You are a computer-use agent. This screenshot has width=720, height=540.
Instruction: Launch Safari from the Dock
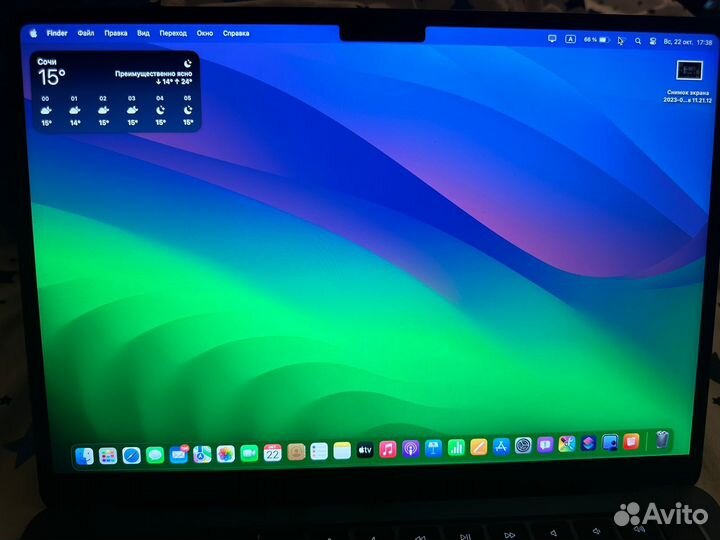click(x=131, y=456)
